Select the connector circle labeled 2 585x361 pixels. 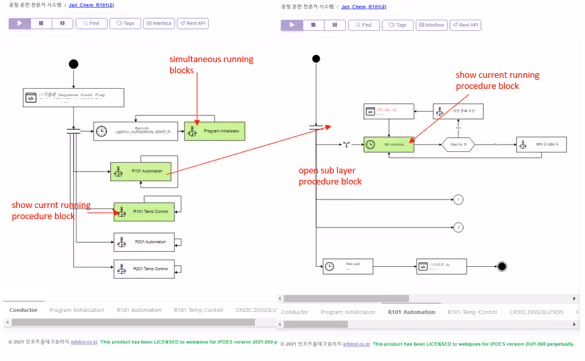point(458,227)
